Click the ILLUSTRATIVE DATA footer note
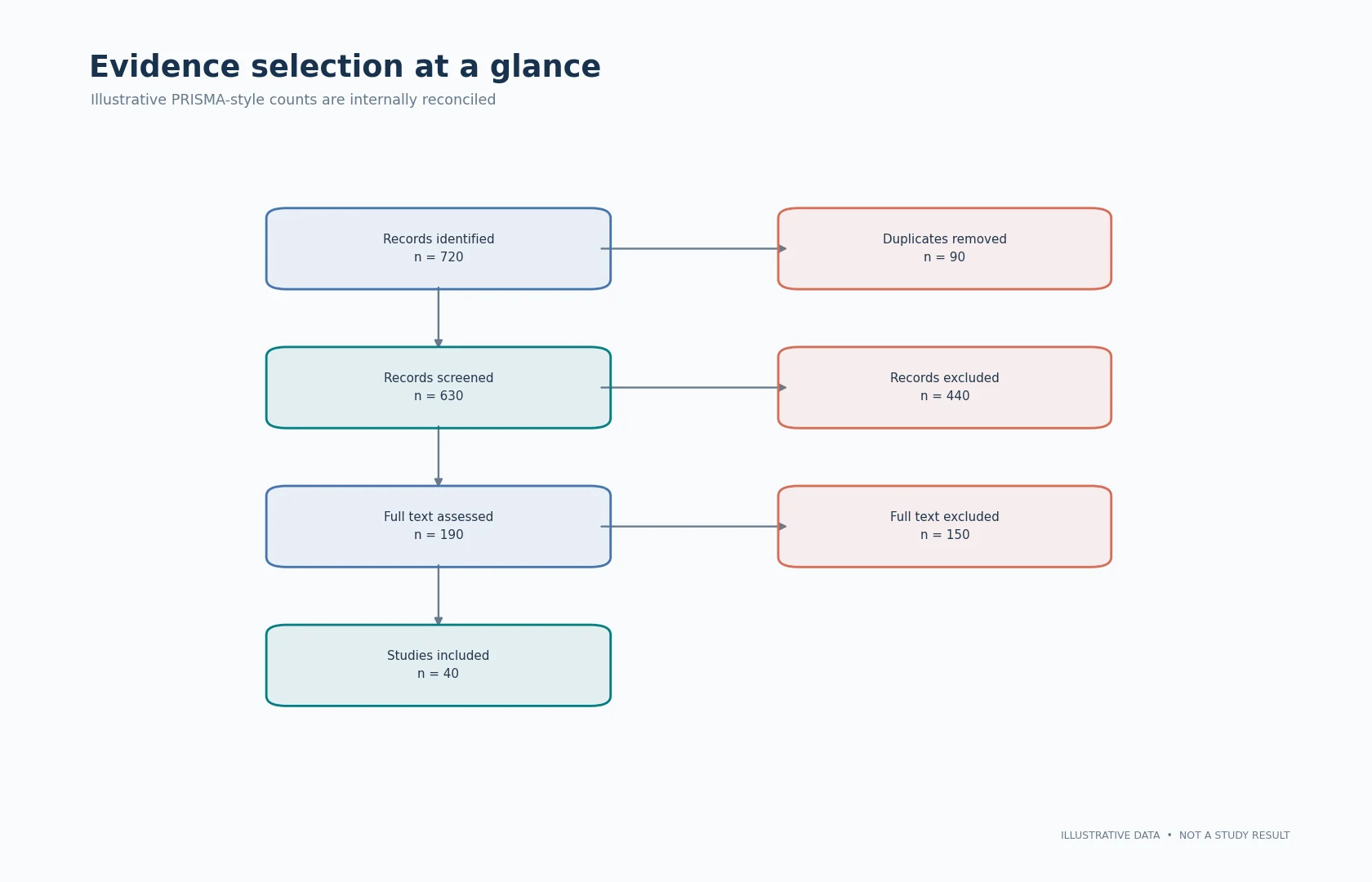This screenshot has height=882, width=1372. (1110, 835)
